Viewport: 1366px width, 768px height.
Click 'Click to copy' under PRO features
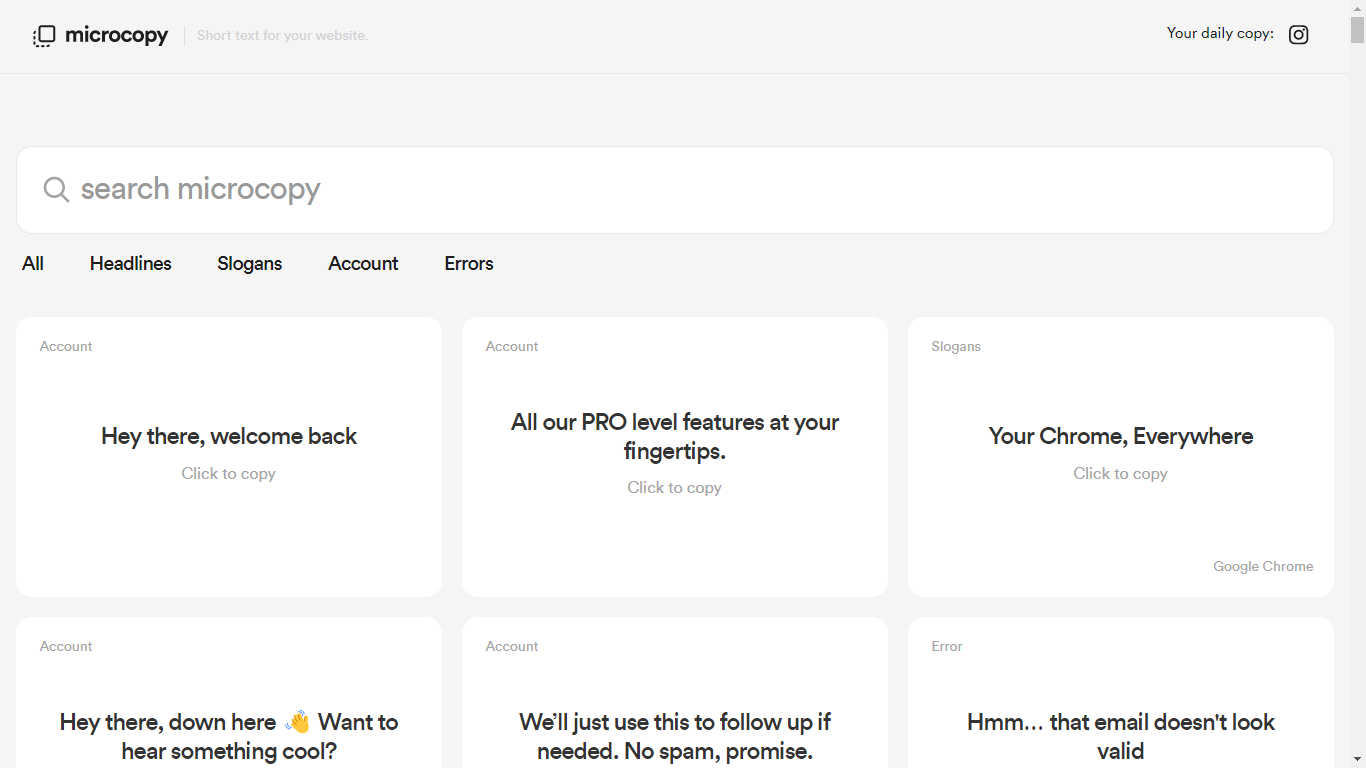click(x=675, y=488)
